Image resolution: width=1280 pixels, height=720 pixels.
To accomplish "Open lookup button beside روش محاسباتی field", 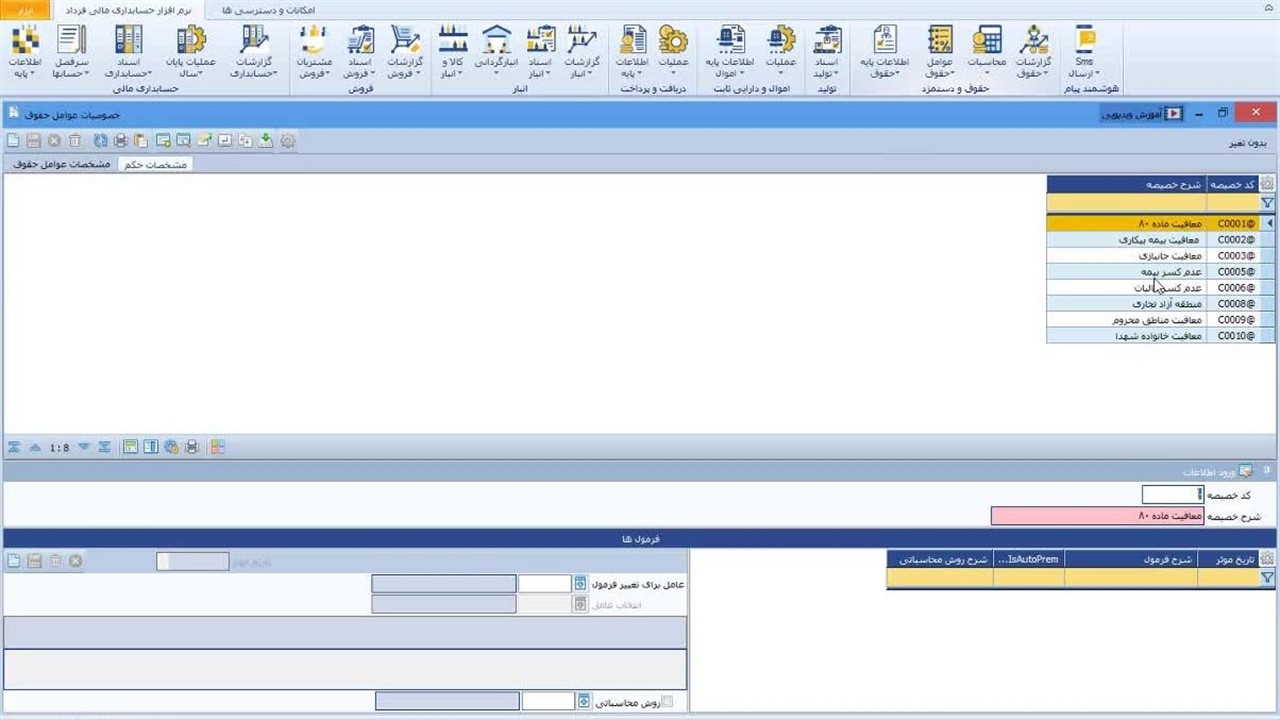I will (584, 702).
